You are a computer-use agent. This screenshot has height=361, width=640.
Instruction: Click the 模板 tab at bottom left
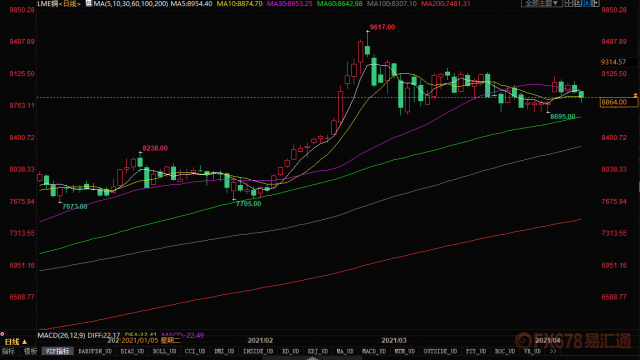30,351
